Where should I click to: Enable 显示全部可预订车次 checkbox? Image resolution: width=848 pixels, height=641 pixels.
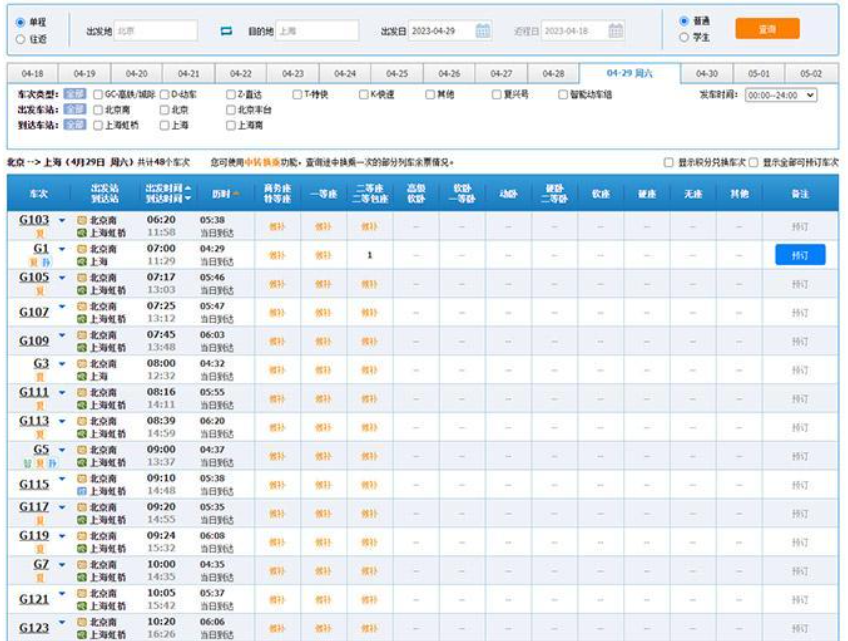(755, 162)
